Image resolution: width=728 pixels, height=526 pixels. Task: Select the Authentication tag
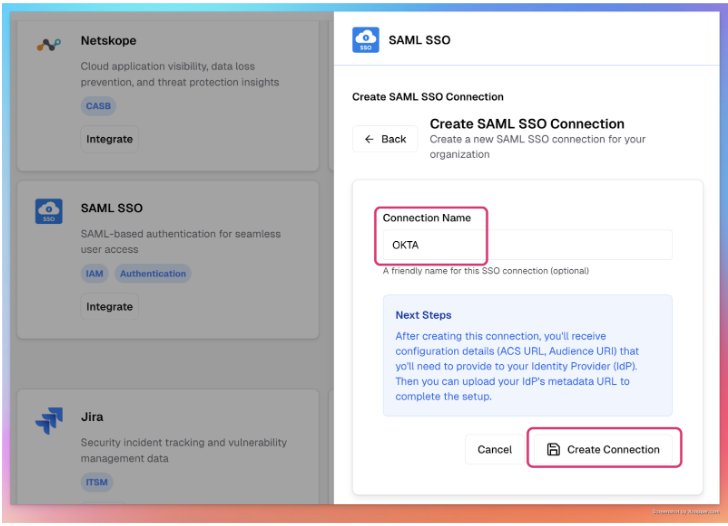153,273
